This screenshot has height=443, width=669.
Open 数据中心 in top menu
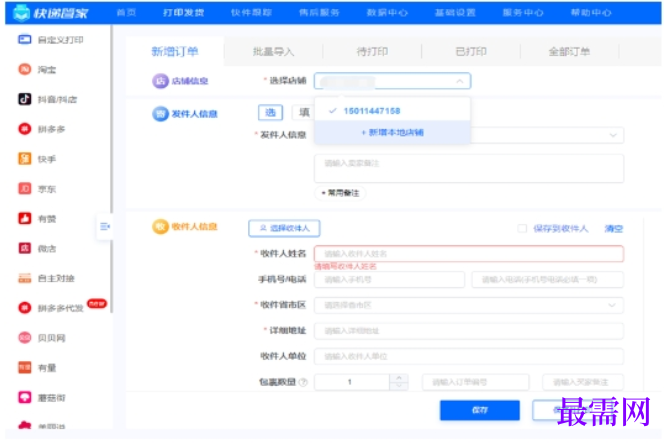click(387, 13)
